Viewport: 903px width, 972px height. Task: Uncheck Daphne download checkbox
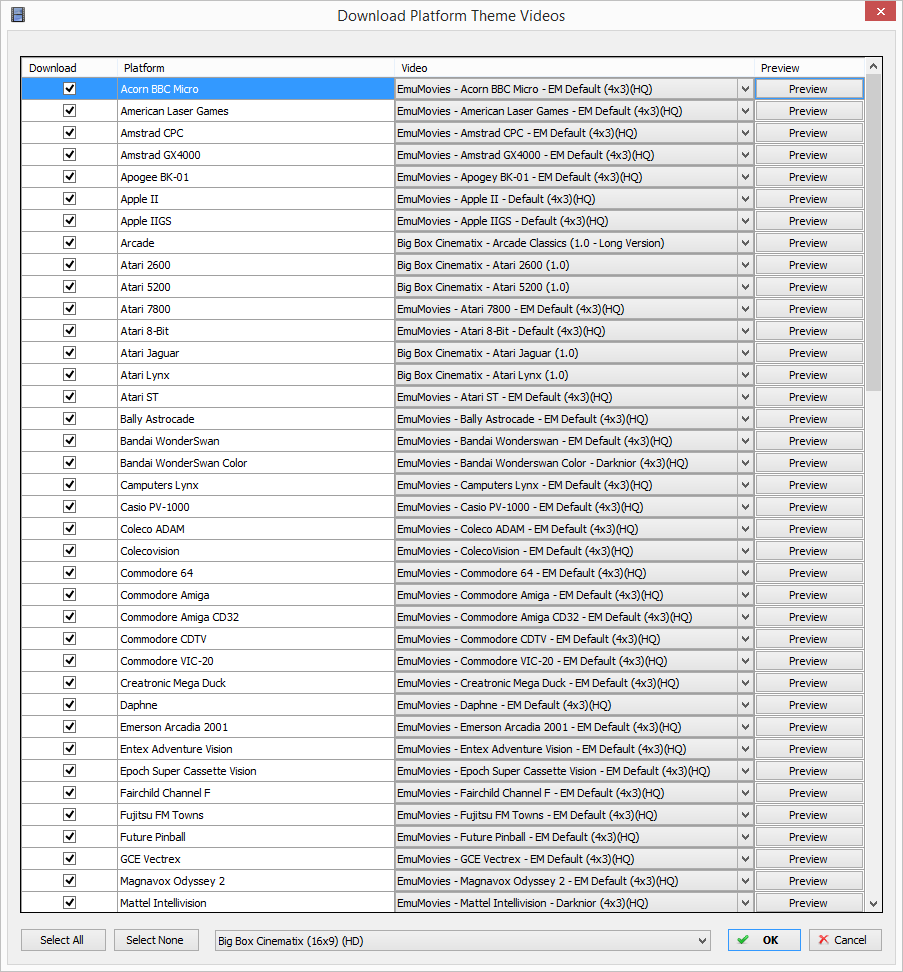pyautogui.click(x=69, y=705)
